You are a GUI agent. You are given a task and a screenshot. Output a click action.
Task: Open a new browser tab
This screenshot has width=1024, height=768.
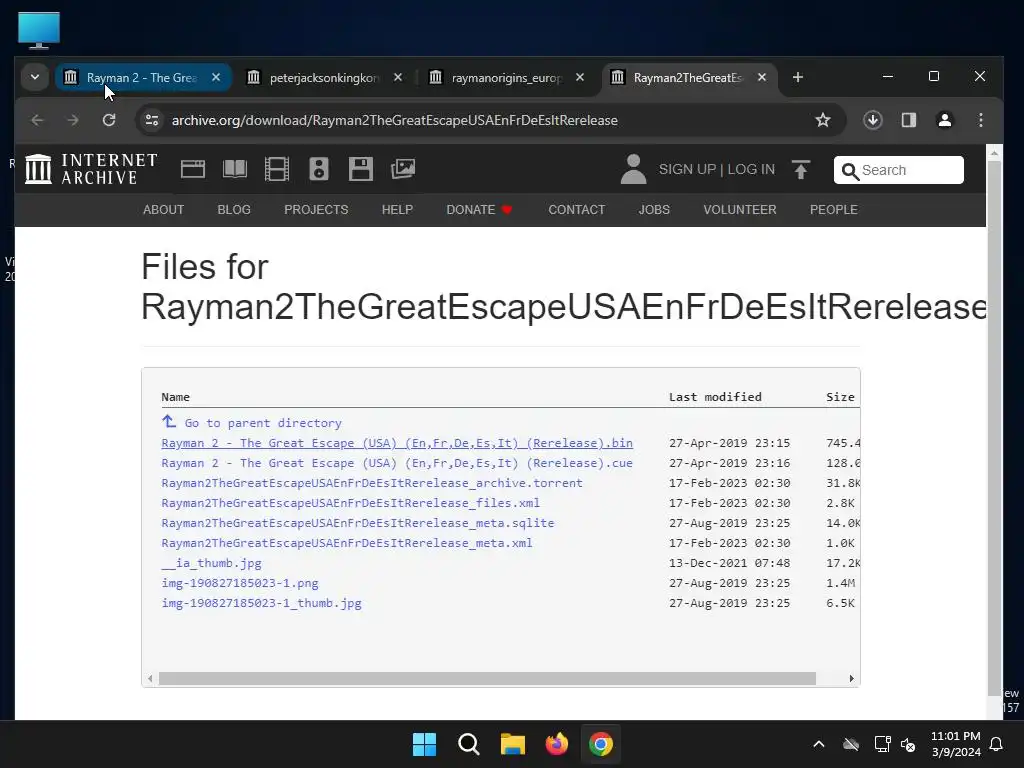click(797, 78)
